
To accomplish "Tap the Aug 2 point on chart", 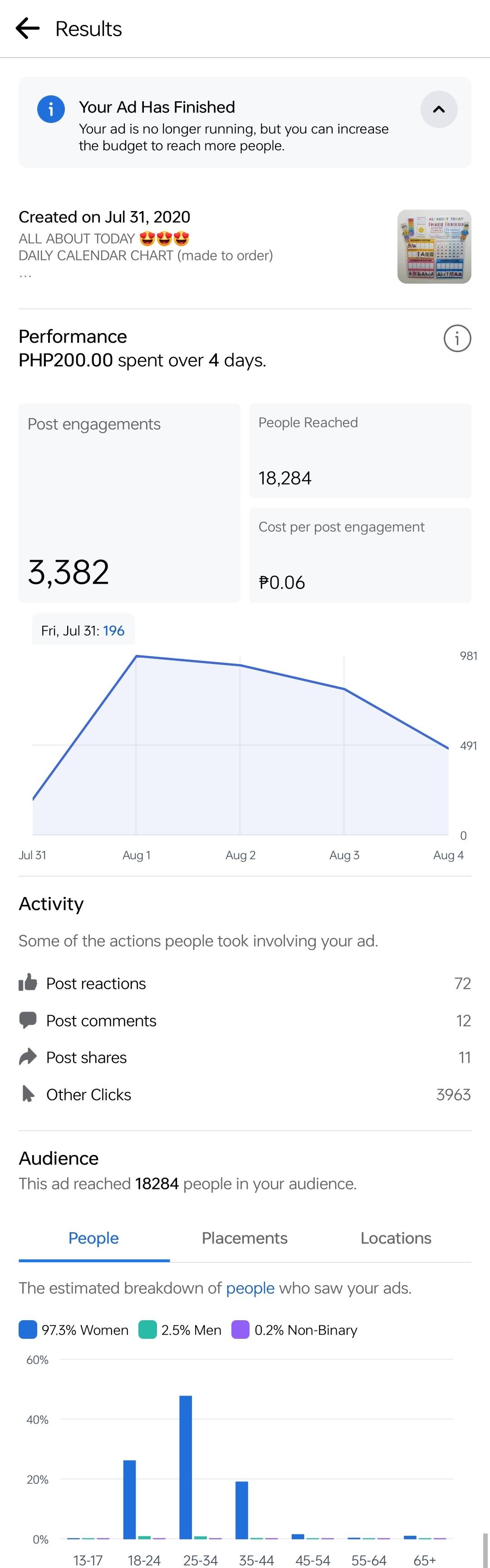I will tap(240, 665).
